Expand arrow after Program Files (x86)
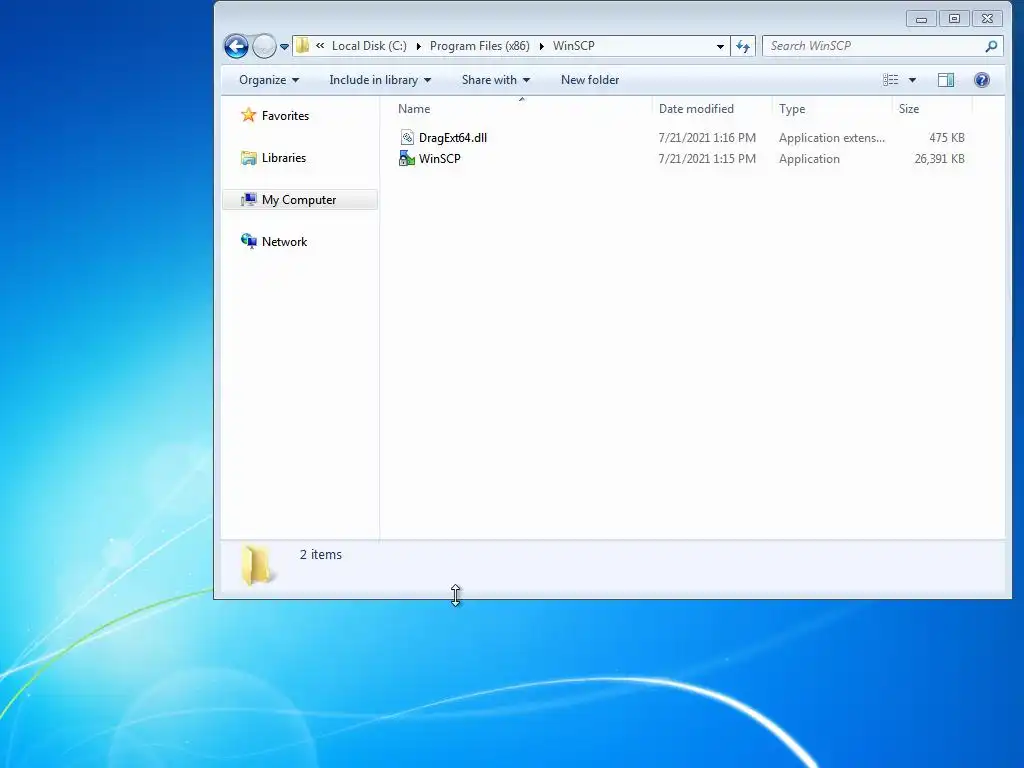Image resolution: width=1024 pixels, height=768 pixels. click(x=541, y=46)
